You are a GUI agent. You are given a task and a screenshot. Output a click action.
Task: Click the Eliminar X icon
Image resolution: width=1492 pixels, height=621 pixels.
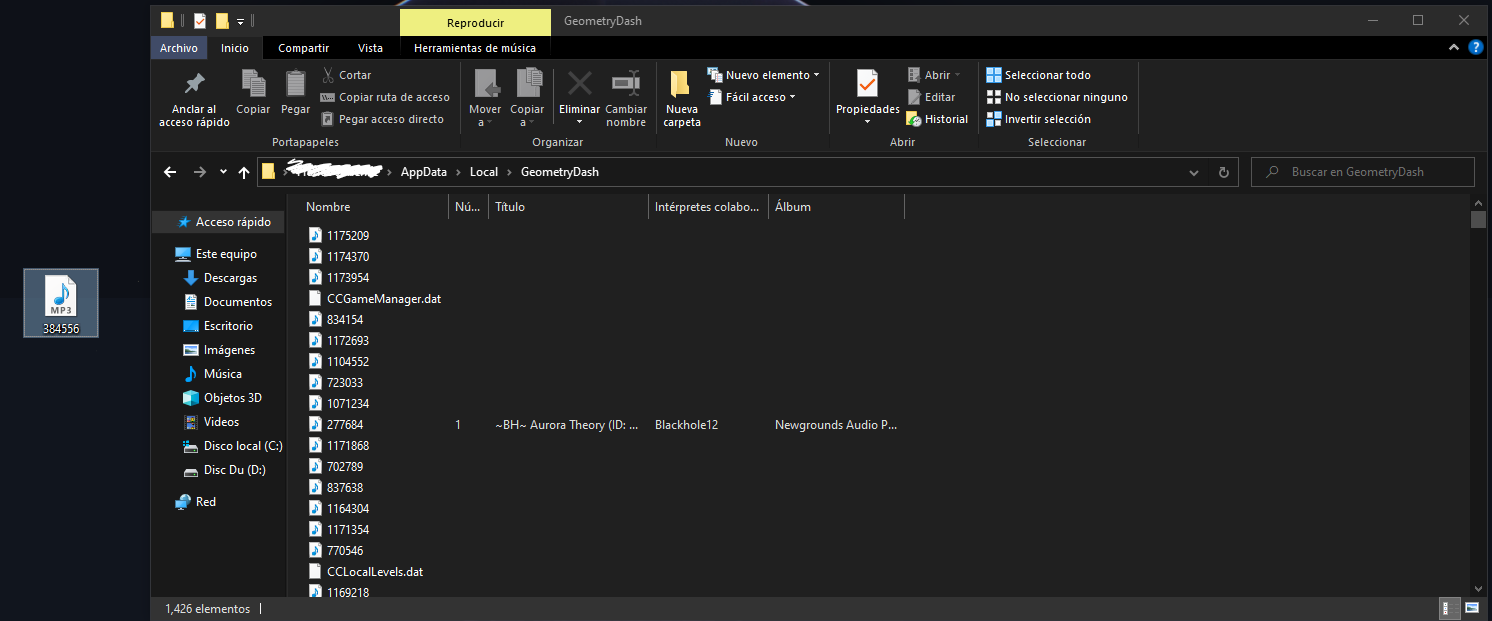(x=579, y=83)
